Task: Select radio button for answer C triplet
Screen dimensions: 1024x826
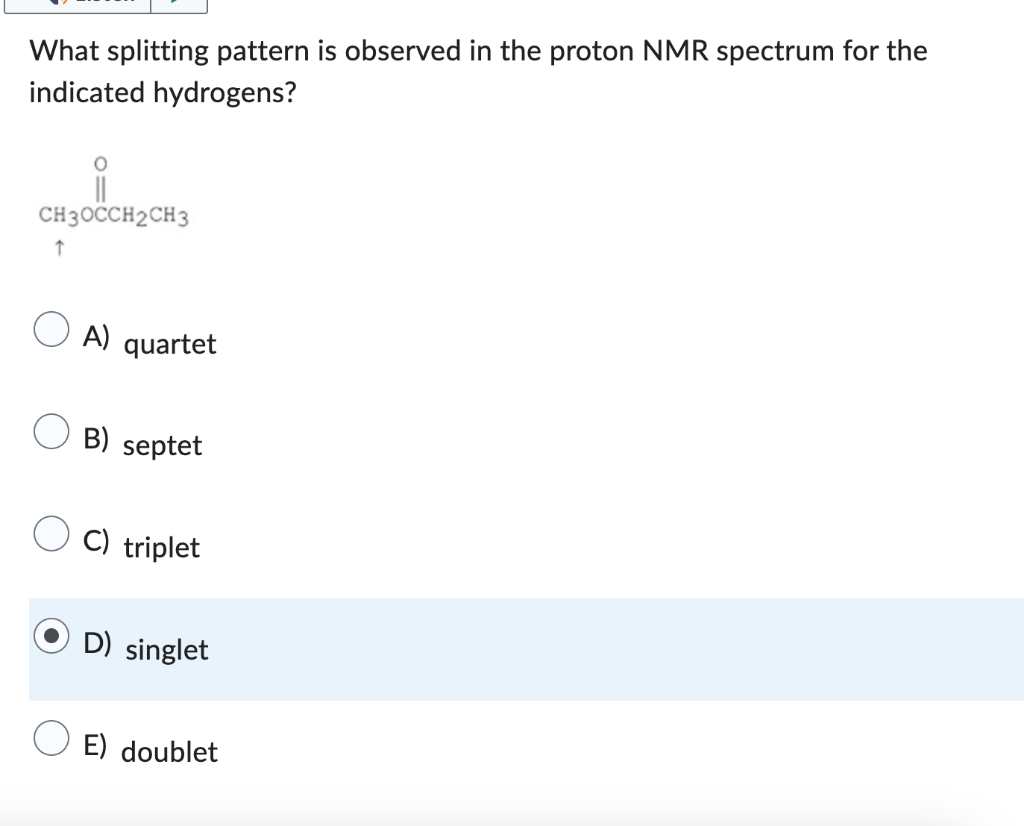Action: click(50, 535)
